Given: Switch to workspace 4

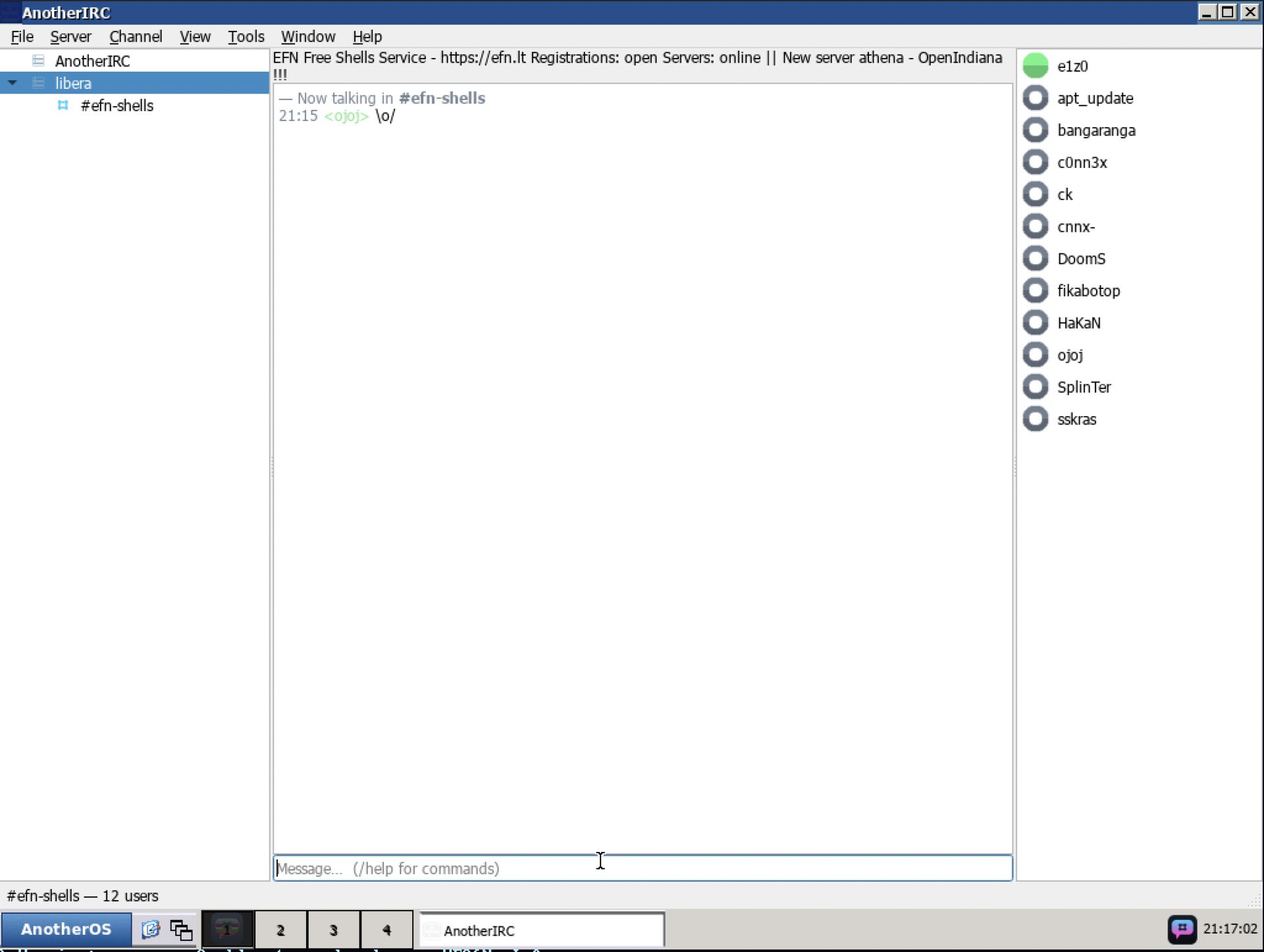Looking at the screenshot, I should [387, 930].
